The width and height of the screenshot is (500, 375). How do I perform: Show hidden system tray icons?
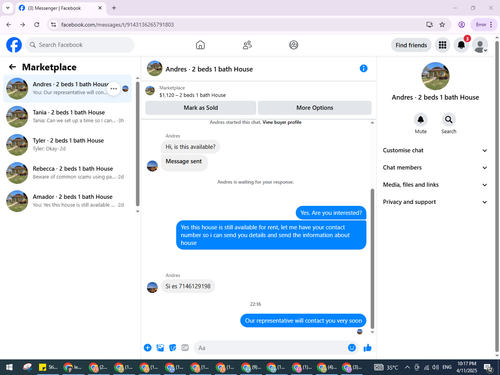(x=407, y=367)
